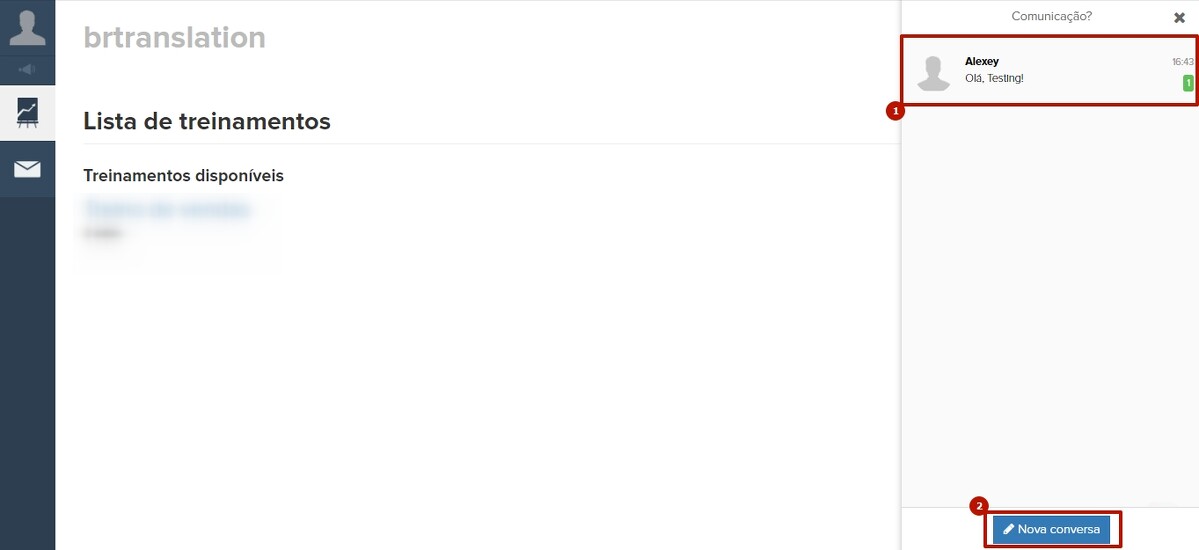Open messages via the envelope icon
Image resolution: width=1199 pixels, height=550 pixels.
[x=27, y=169]
